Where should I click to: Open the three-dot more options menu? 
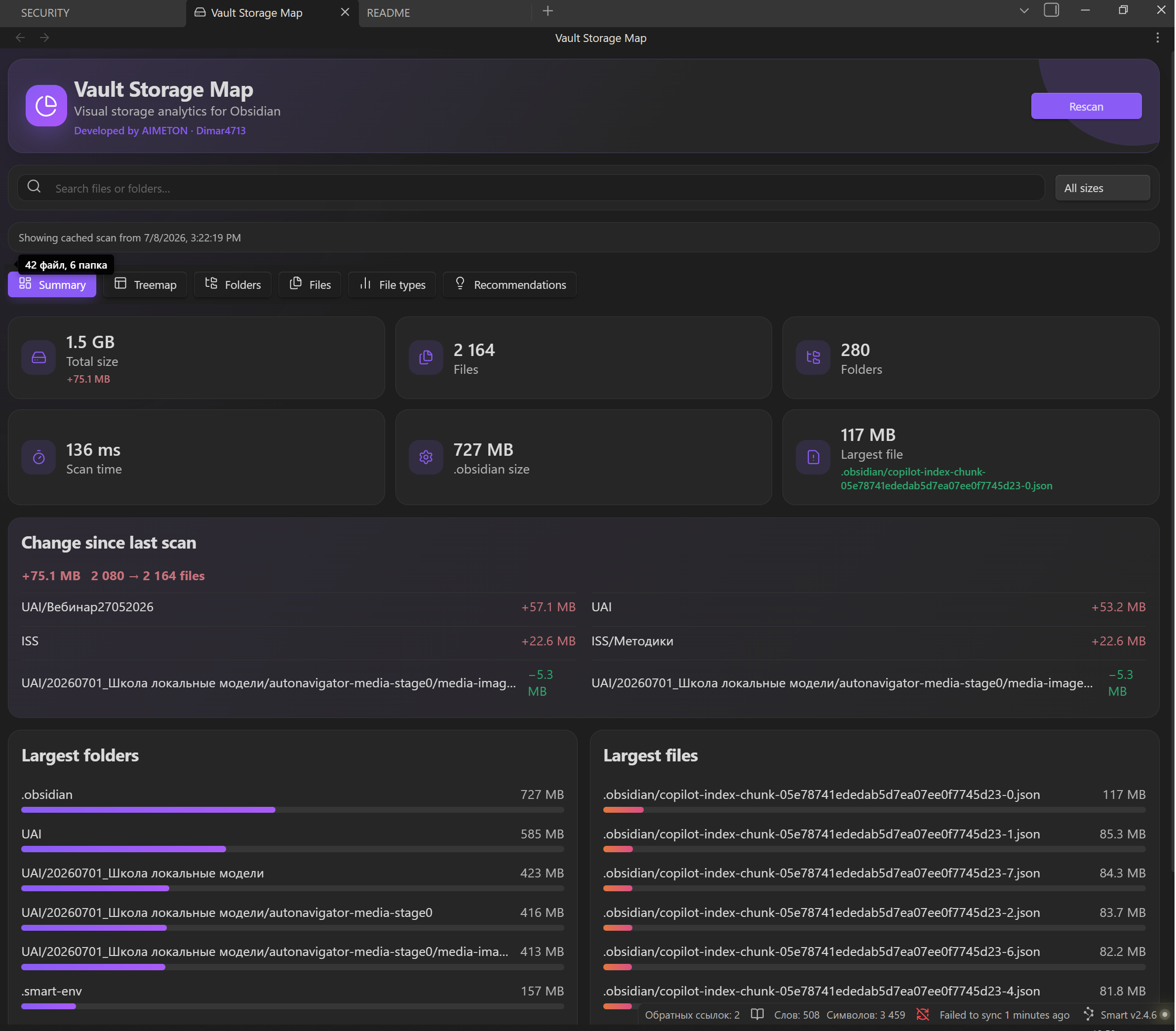1157,38
